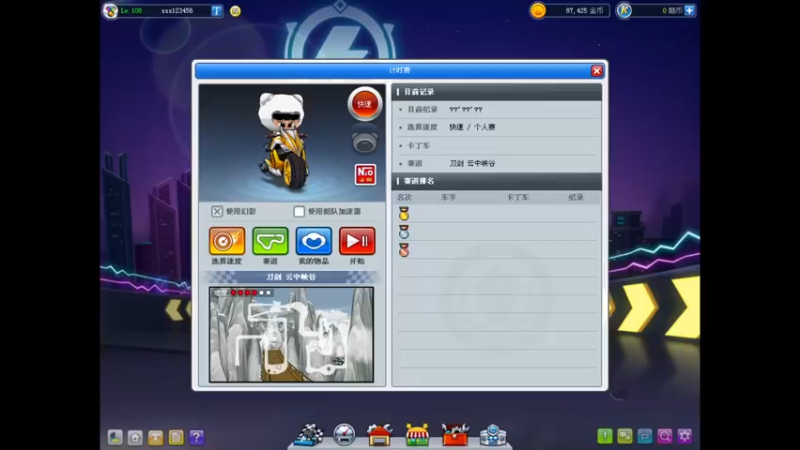800x450 pixels.
Task: Click the 卡丁车 ranking column header
Action: pos(518,197)
